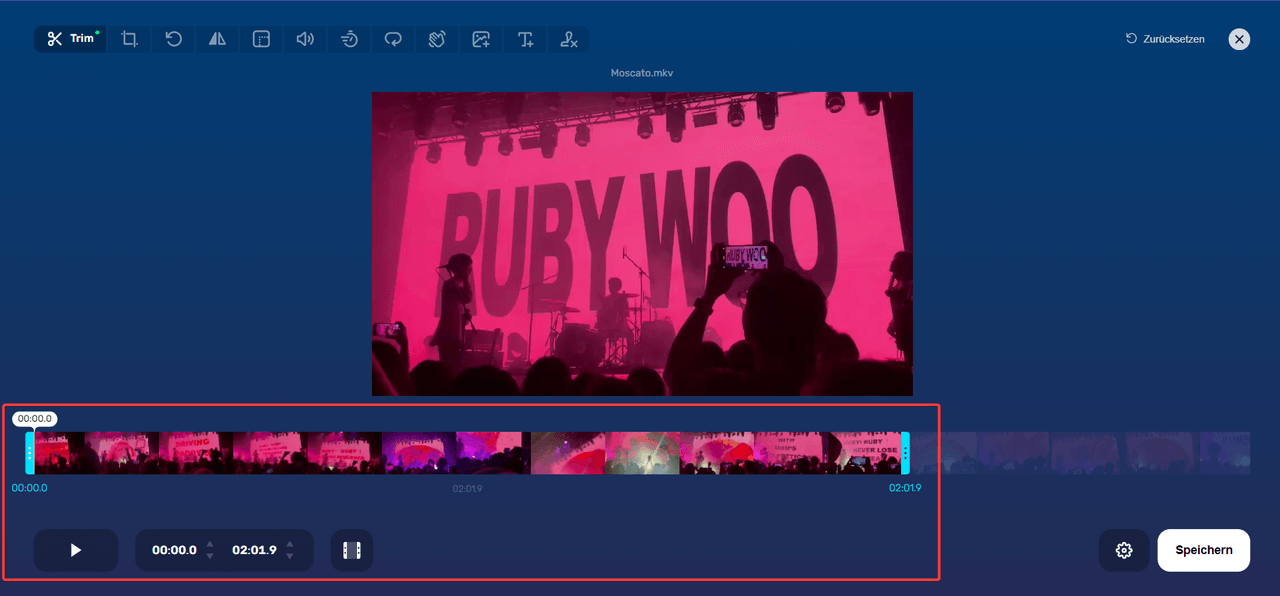The width and height of the screenshot is (1280, 596).
Task: Open the Volume speaker tool
Action: [305, 39]
